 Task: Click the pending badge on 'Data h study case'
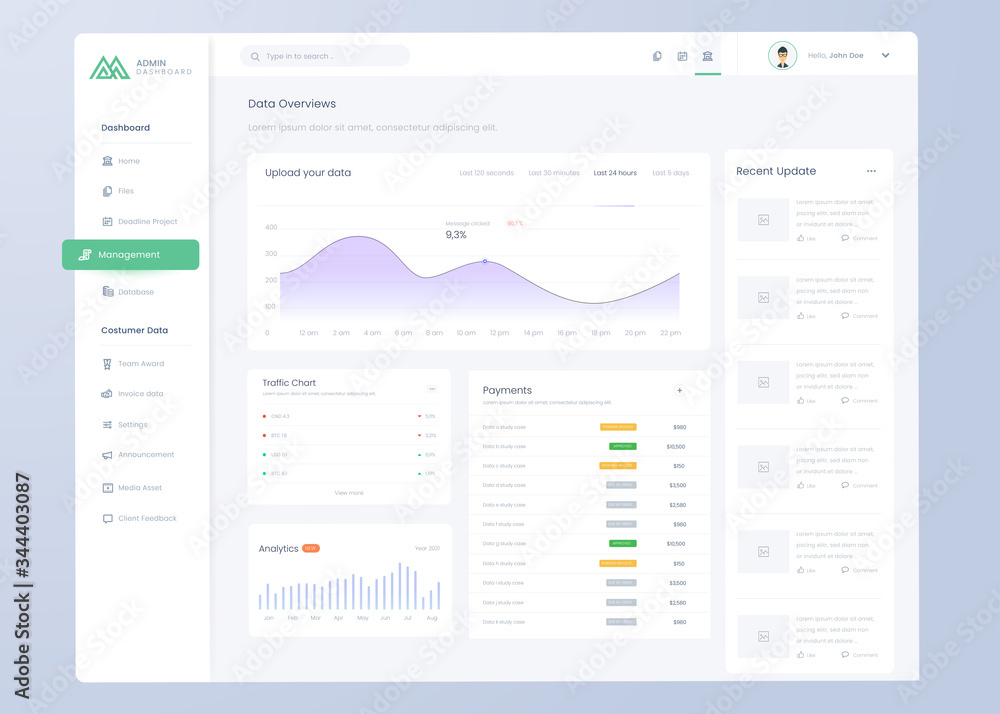coord(618,564)
